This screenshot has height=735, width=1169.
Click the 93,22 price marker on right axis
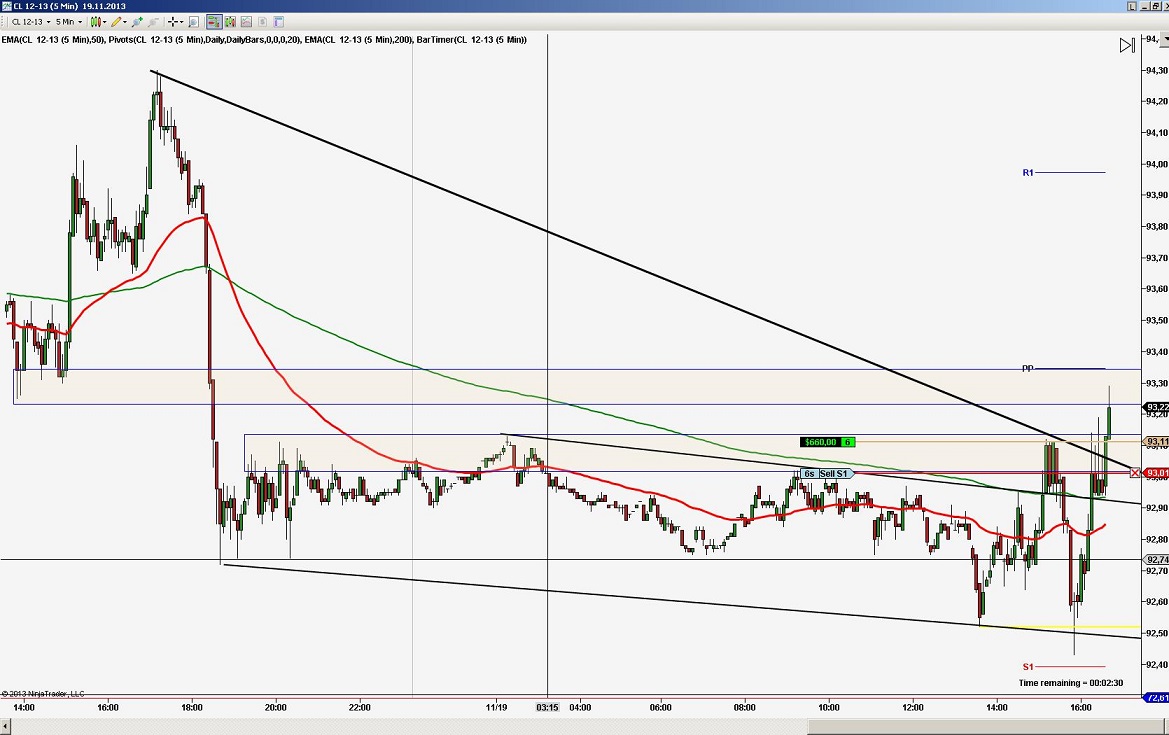[x=1152, y=407]
